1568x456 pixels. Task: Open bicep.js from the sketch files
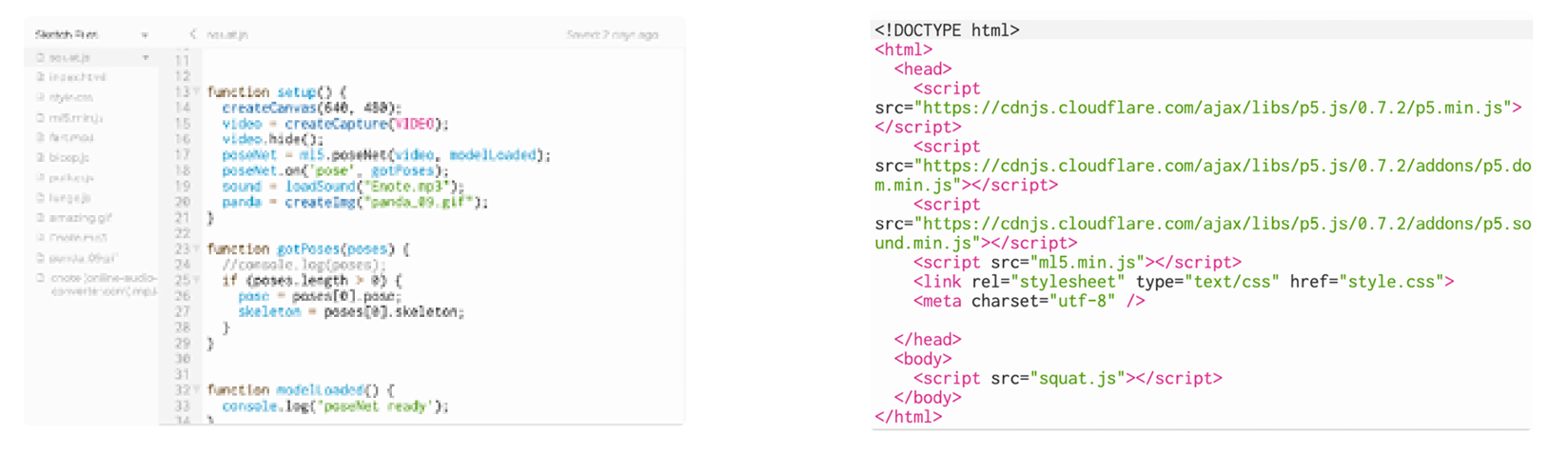pyautogui.click(x=69, y=158)
